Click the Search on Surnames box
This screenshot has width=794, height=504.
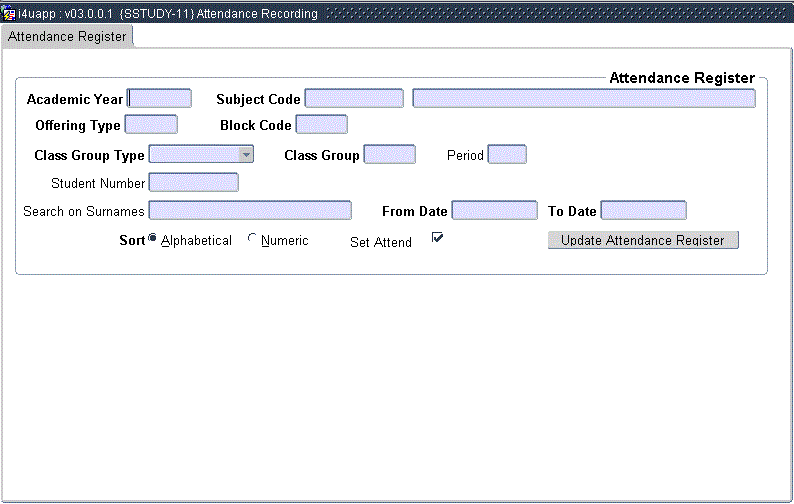point(250,210)
